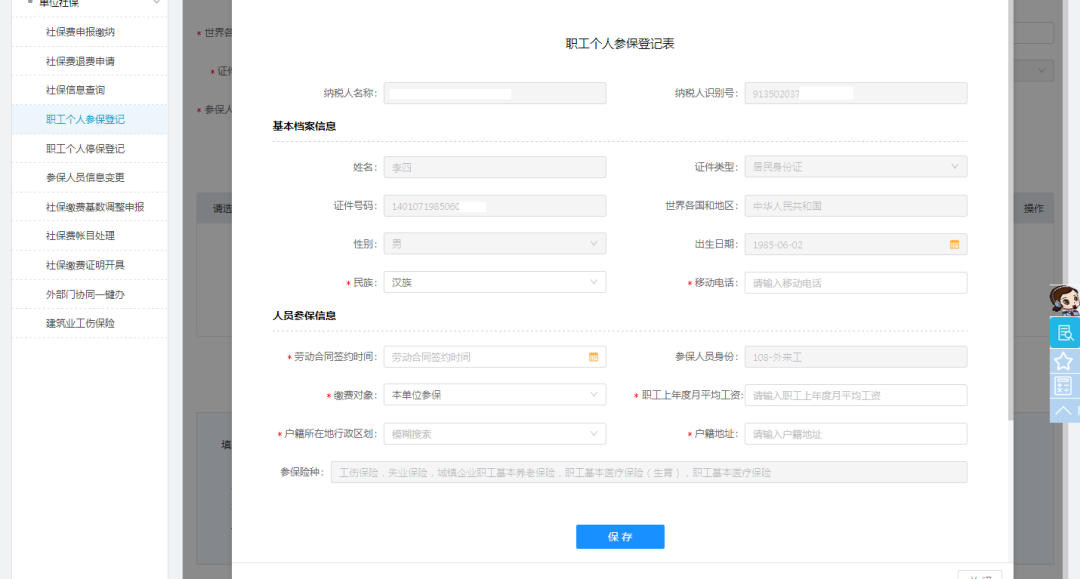1080x579 pixels.
Task: Focus the 职工上年度月平均工资 input field
Action: [855, 395]
